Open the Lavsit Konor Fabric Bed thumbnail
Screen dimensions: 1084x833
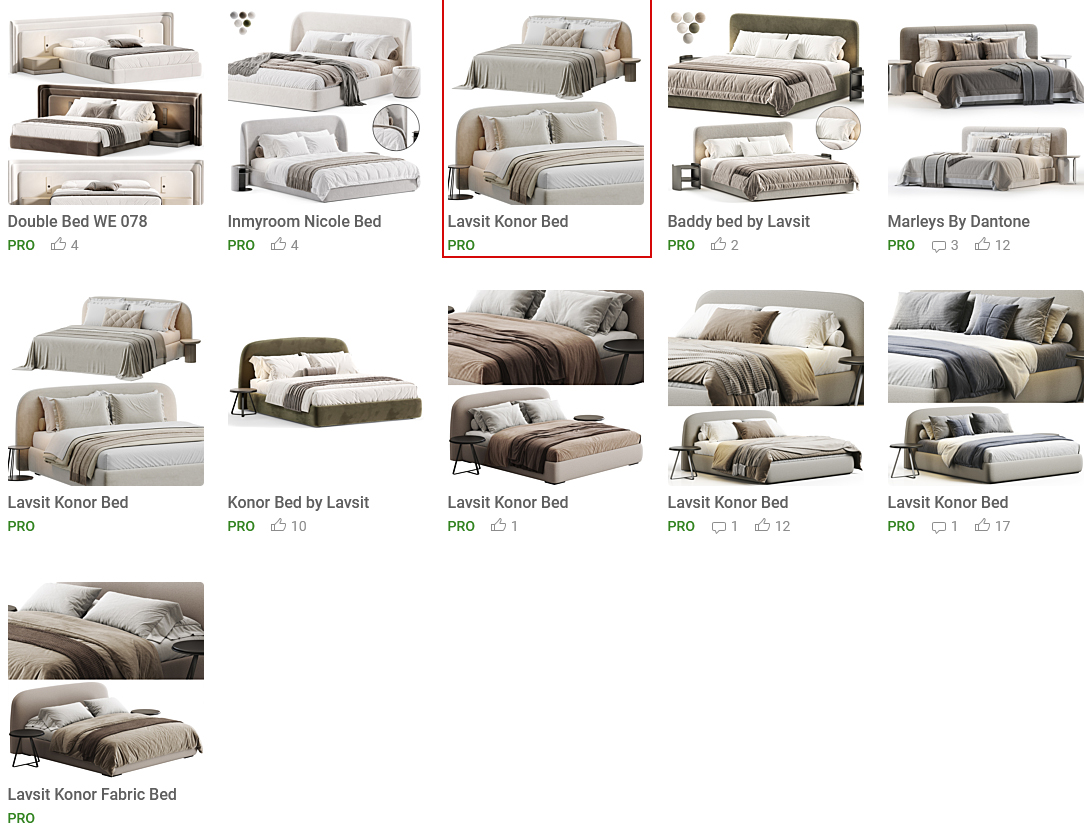(x=106, y=679)
